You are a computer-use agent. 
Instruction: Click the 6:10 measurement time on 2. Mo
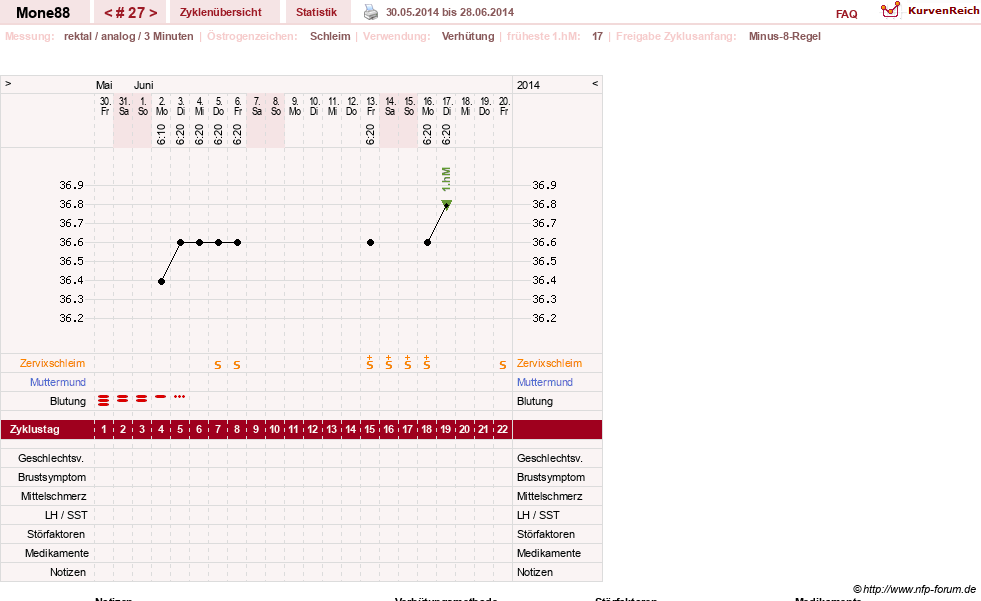(x=161, y=134)
